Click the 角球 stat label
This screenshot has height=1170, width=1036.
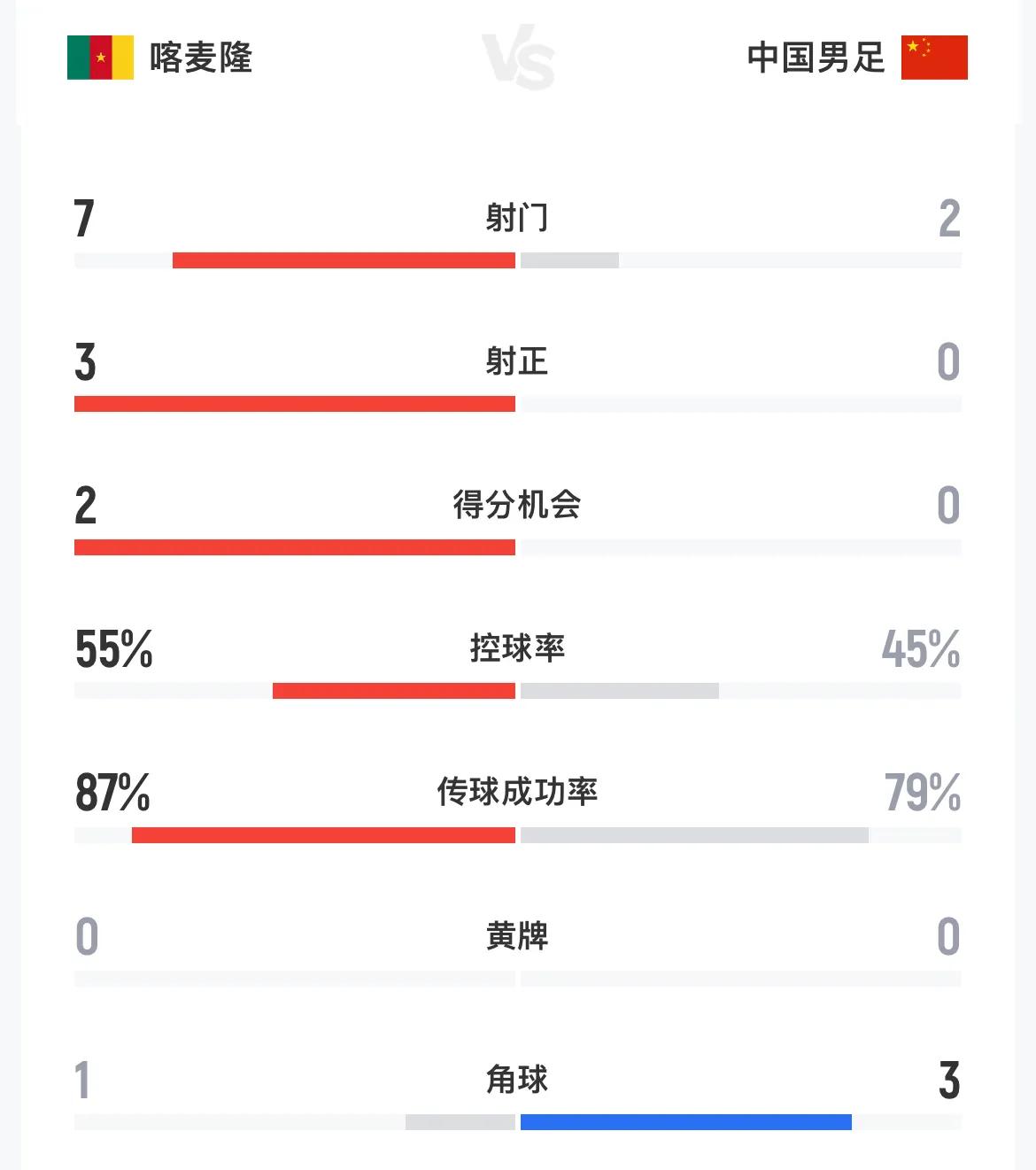click(x=517, y=1079)
